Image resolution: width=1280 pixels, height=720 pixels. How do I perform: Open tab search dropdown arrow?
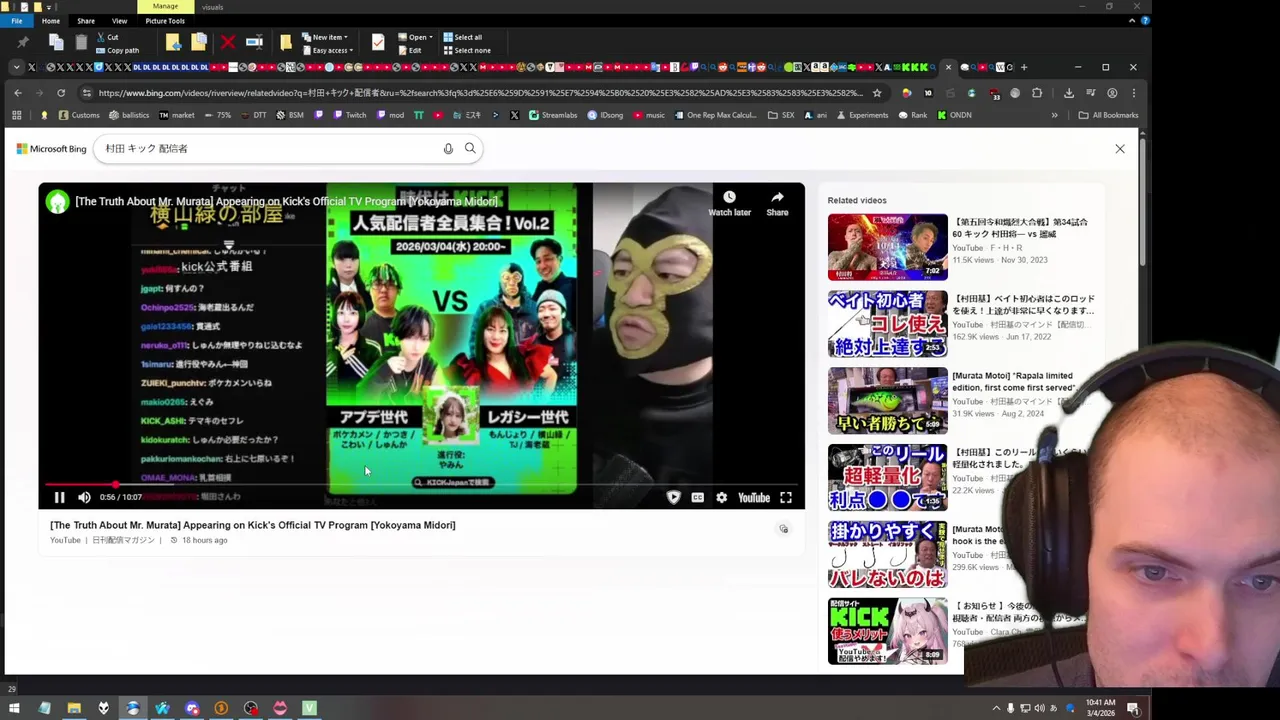point(17,67)
